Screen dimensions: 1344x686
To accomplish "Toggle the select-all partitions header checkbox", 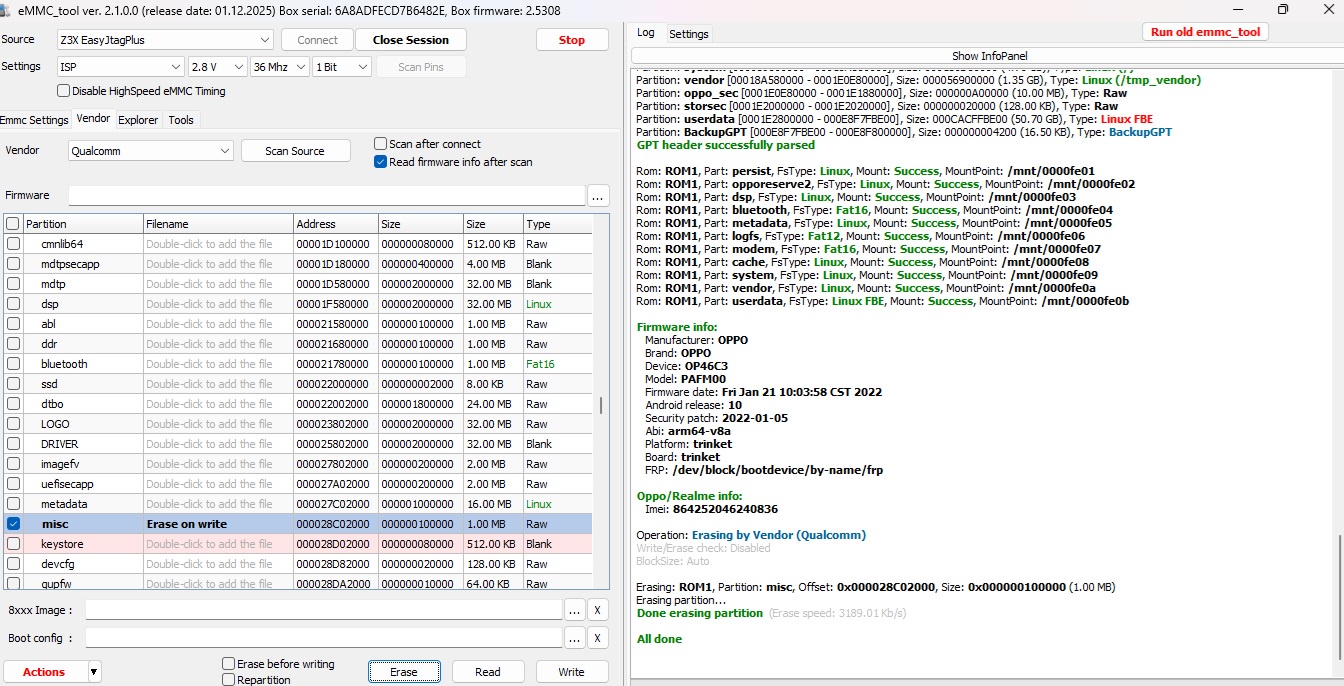I will [13, 224].
